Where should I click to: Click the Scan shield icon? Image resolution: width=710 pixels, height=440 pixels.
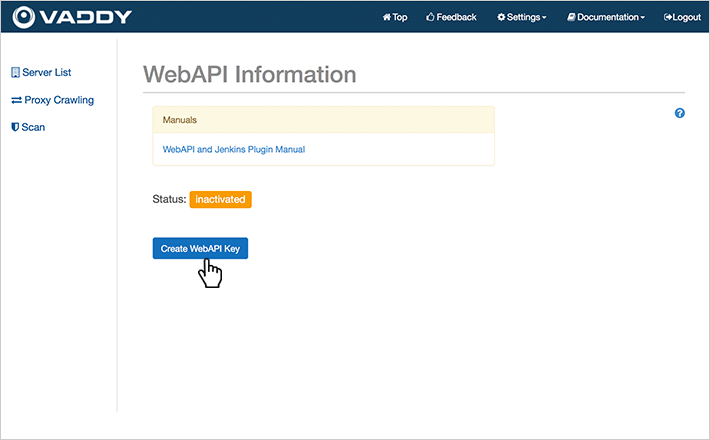[x=15, y=127]
